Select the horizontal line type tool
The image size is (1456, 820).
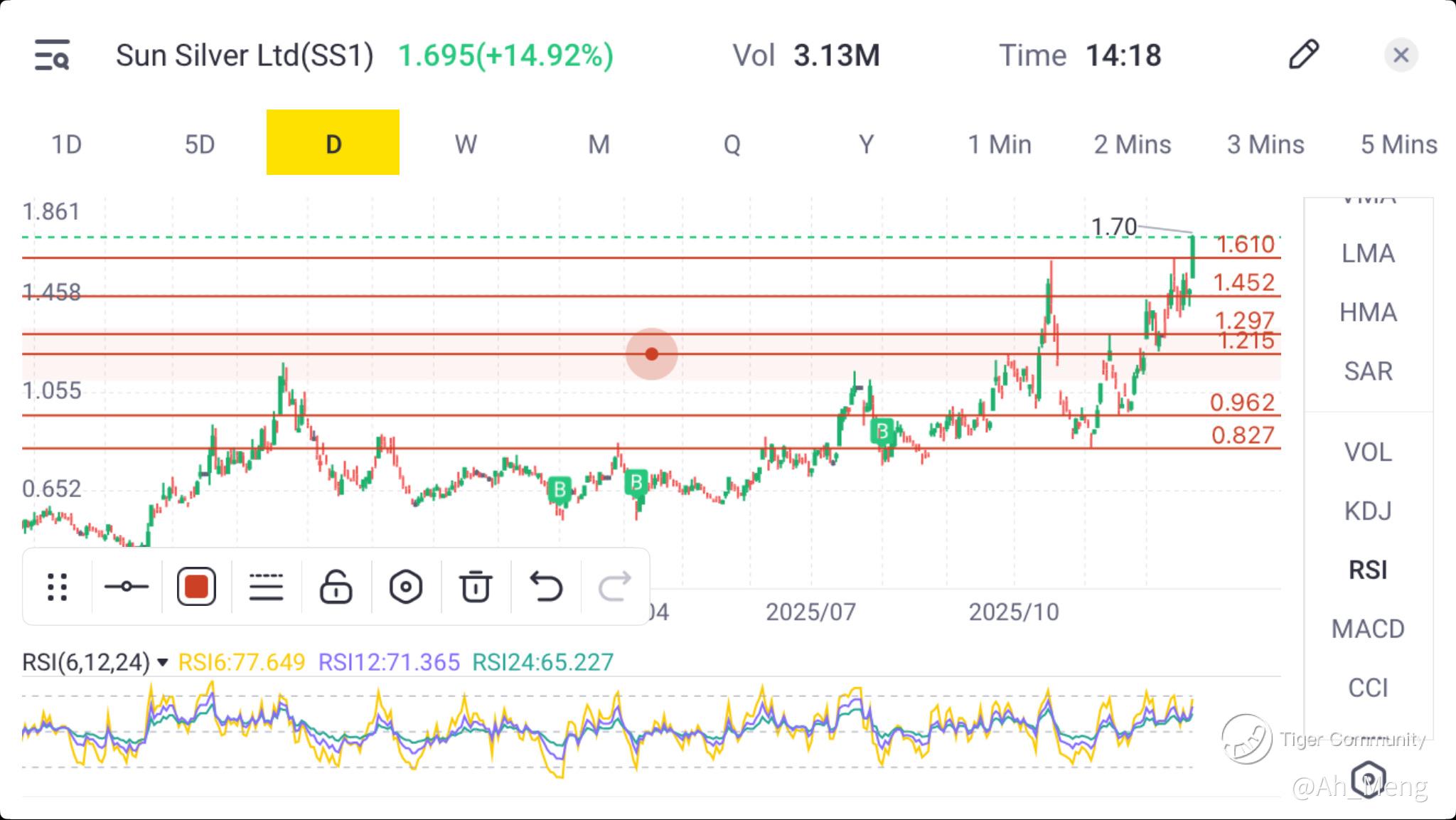127,587
